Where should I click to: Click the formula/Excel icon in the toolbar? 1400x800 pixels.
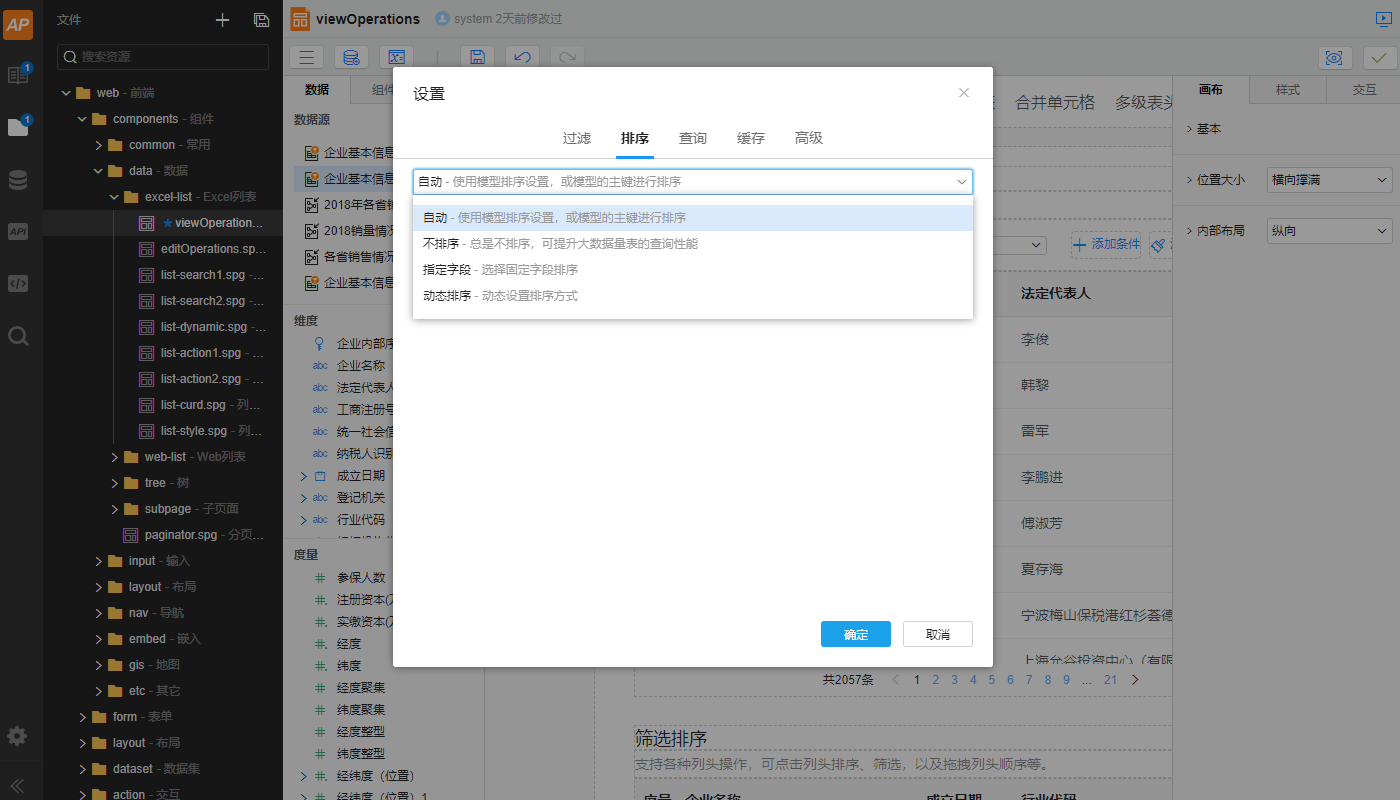pos(397,57)
